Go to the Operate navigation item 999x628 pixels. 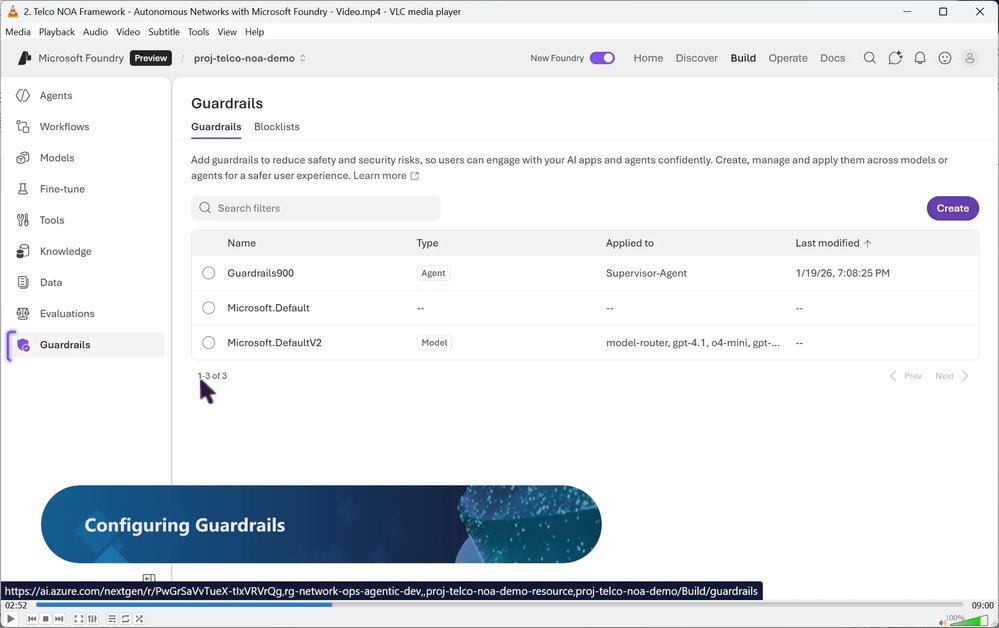(788, 58)
